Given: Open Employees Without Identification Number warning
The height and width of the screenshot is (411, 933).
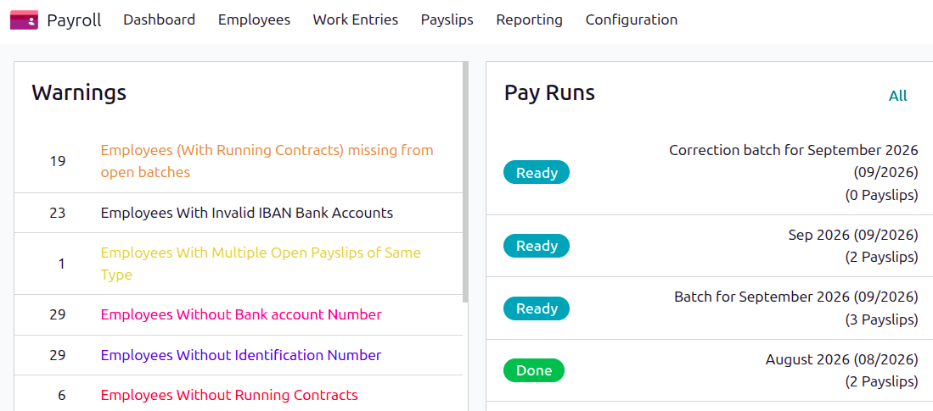Looking at the screenshot, I should click(241, 355).
